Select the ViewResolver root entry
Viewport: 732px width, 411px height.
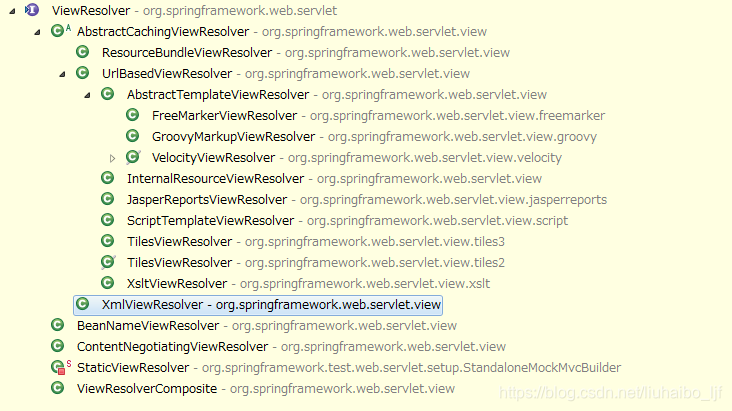tap(194, 11)
